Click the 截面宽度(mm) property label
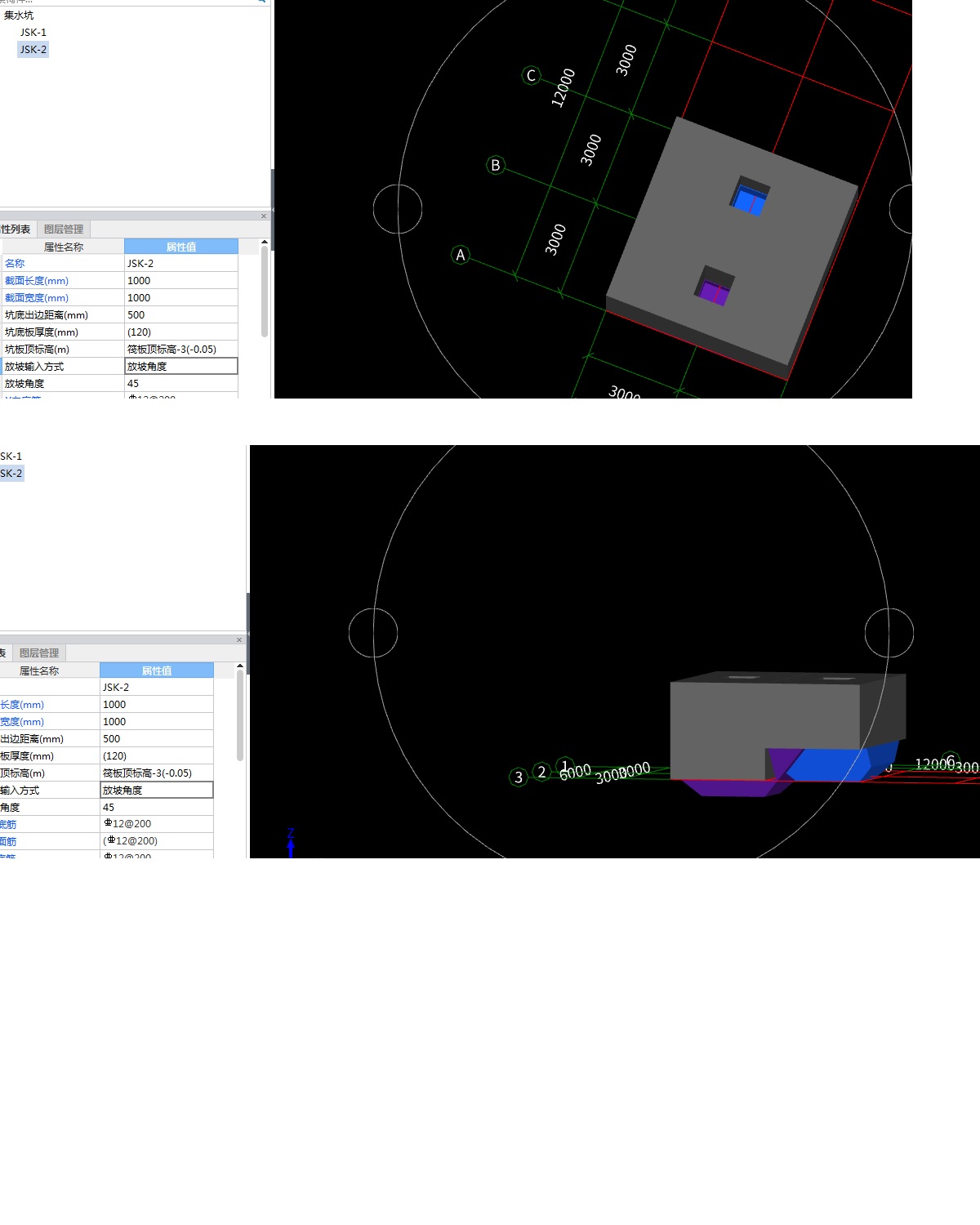 pos(37,298)
